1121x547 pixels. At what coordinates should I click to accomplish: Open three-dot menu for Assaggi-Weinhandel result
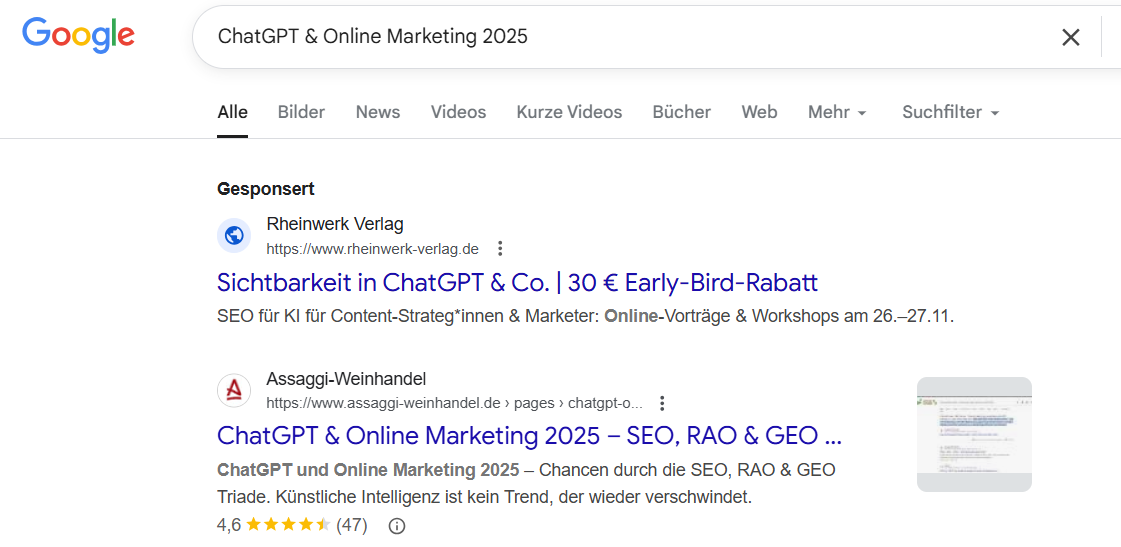click(662, 404)
